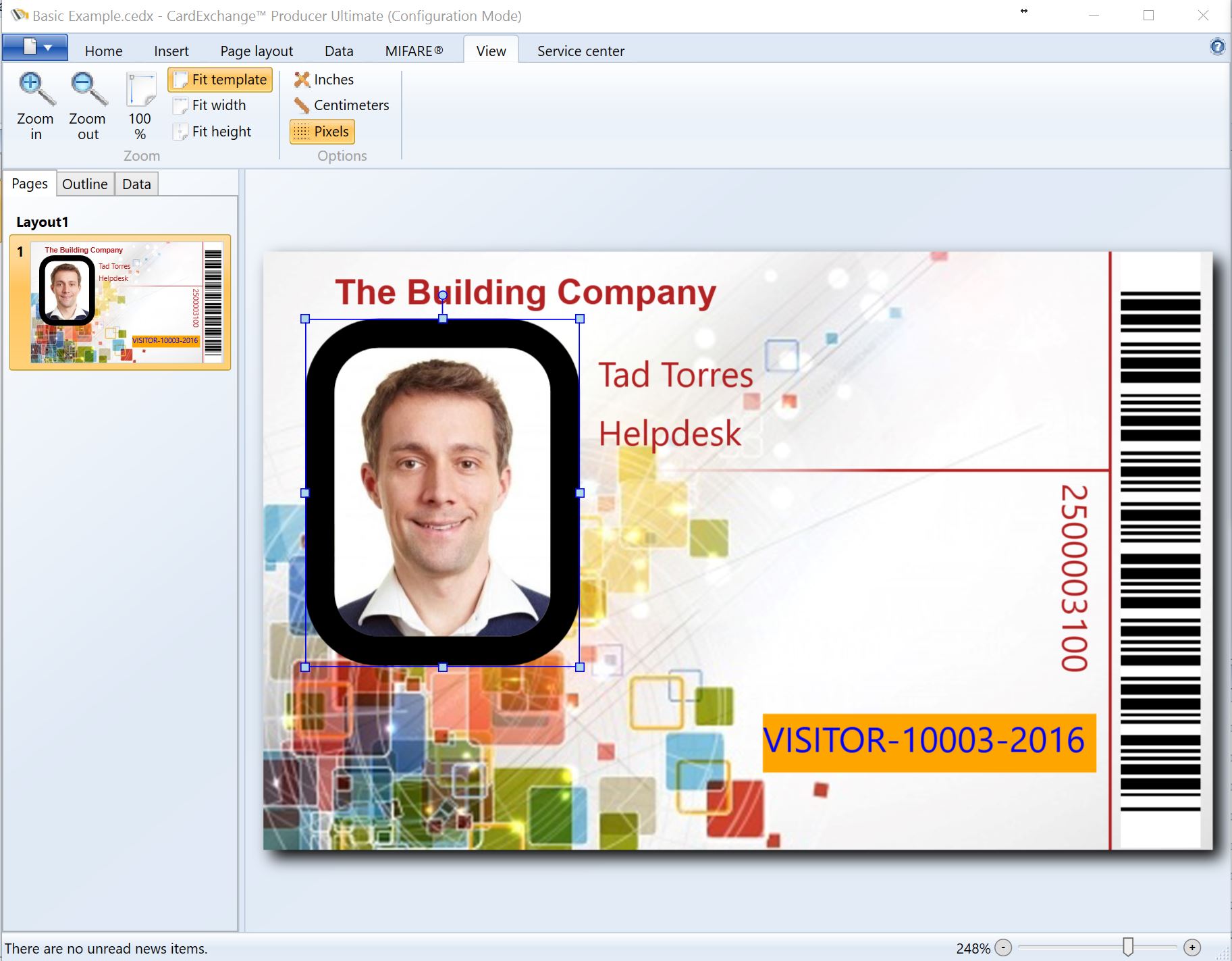Select the View ribbon tab
The width and height of the screenshot is (1232, 961).
point(491,51)
